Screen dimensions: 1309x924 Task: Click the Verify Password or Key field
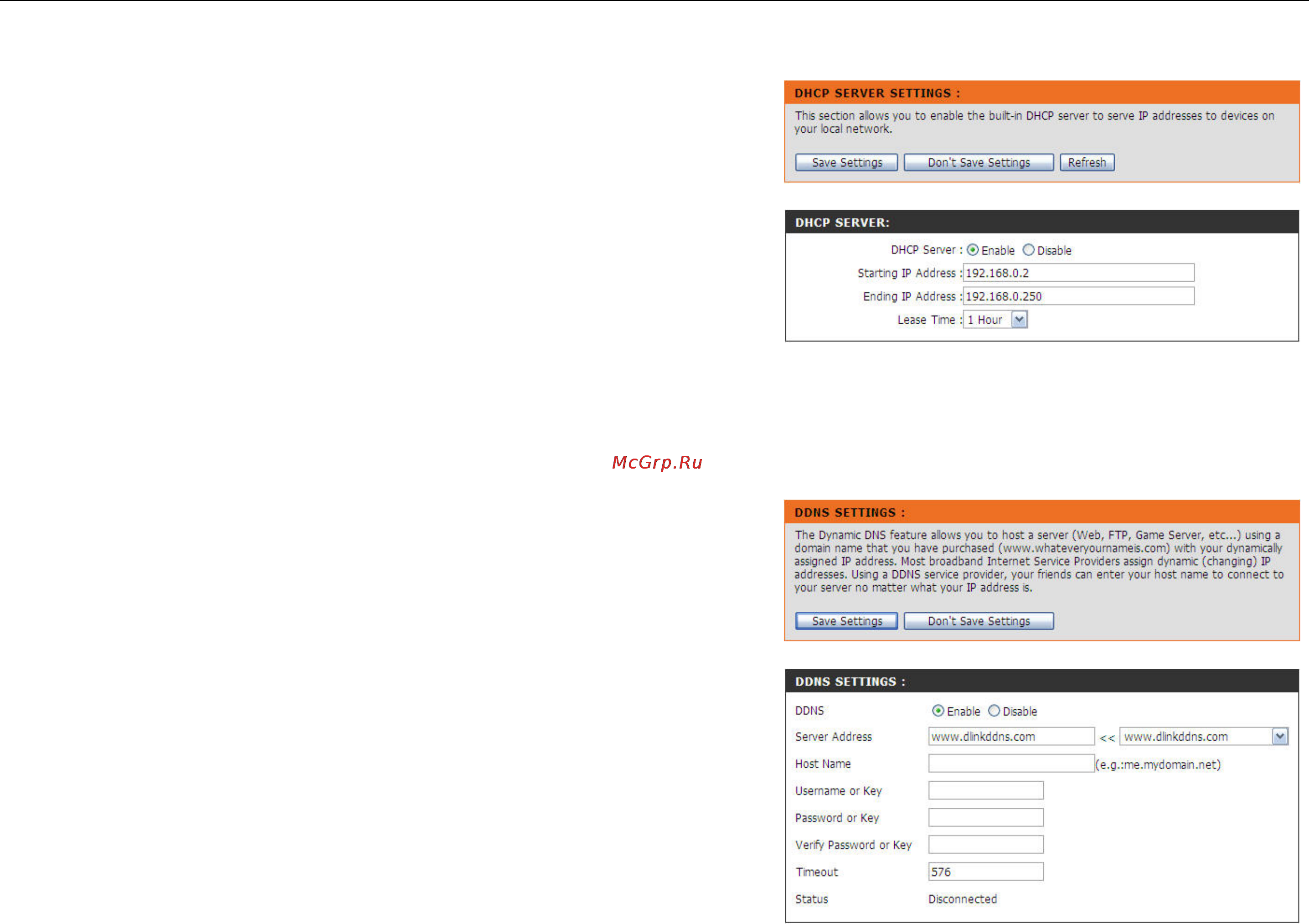coord(986,845)
